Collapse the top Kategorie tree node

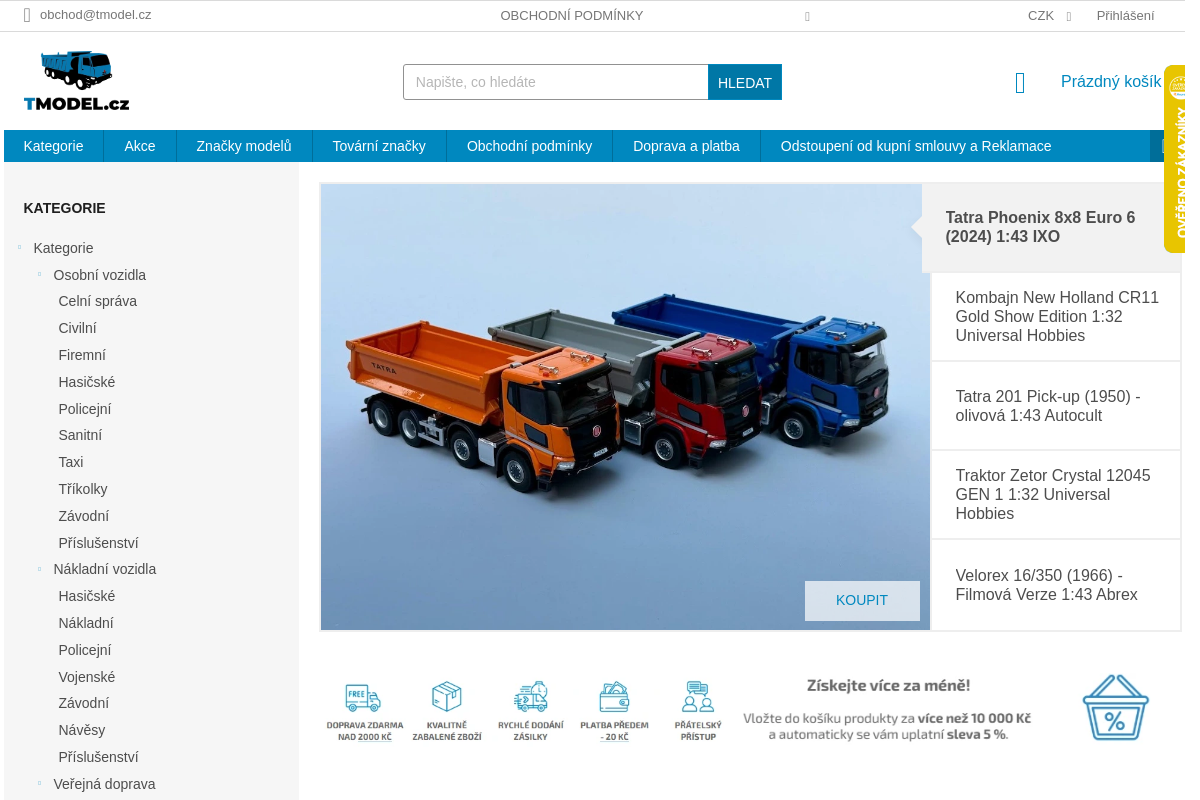(x=20, y=247)
